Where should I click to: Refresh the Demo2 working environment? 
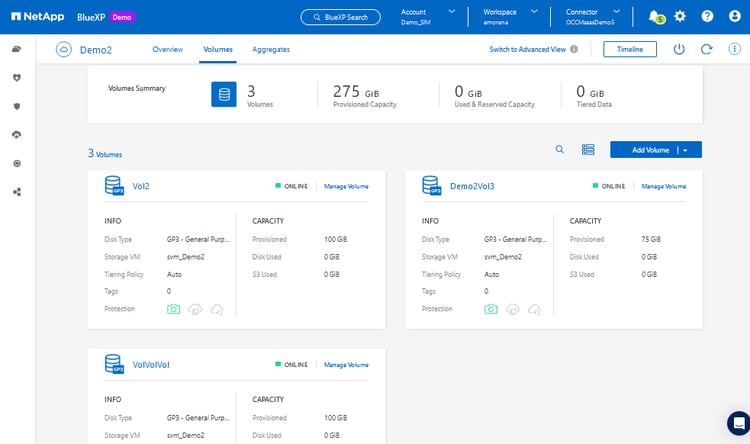706,49
